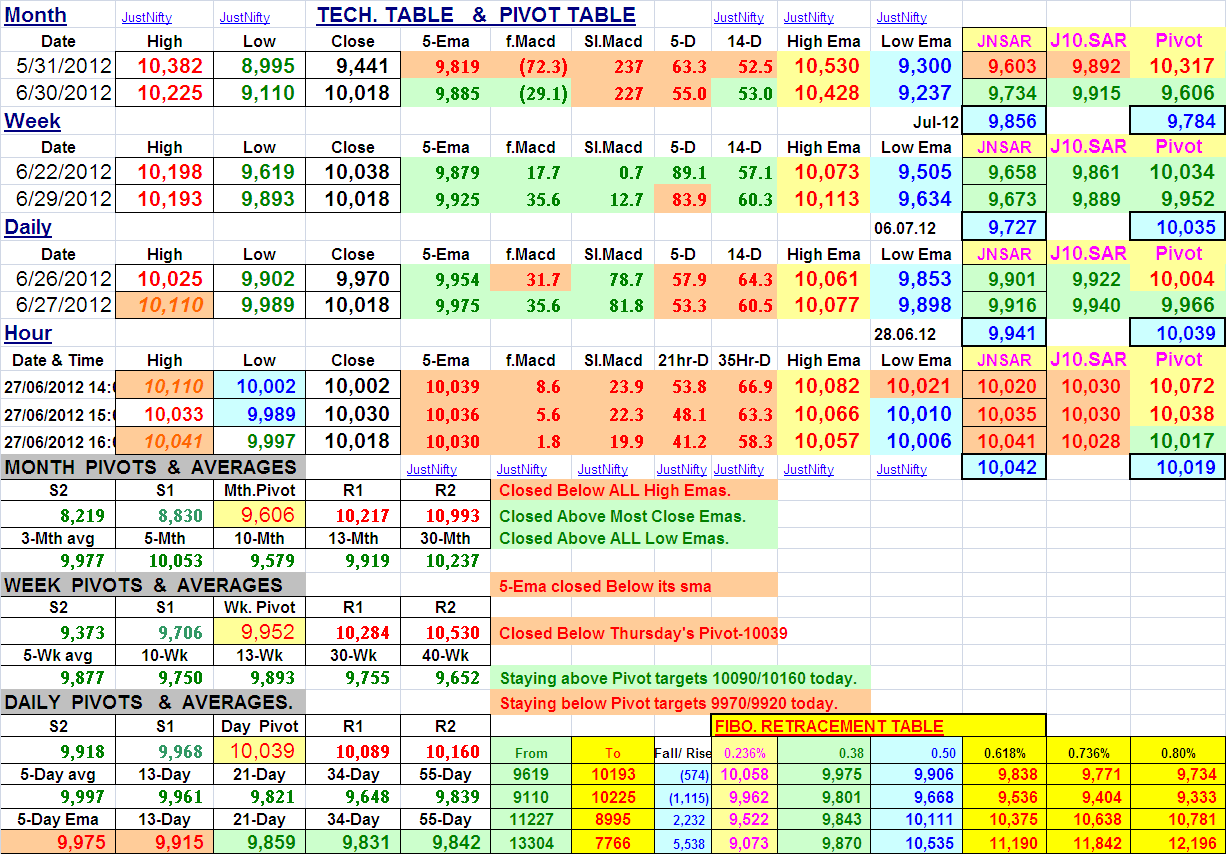Click the Day Pivot header cell
Viewport: 1226px width, 854px height.
coord(259,725)
